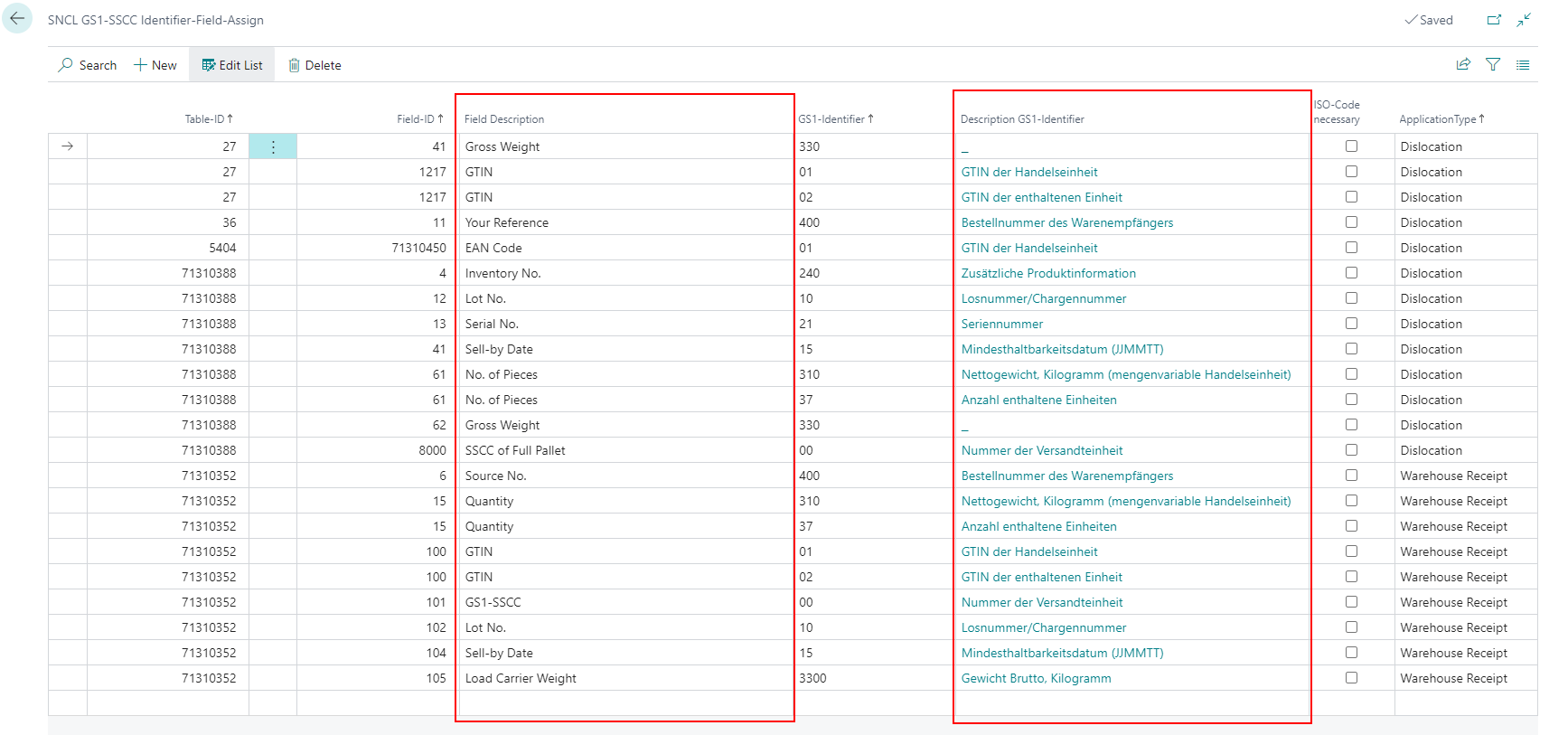
Task: Click the list view layout icon
Action: tap(1523, 65)
